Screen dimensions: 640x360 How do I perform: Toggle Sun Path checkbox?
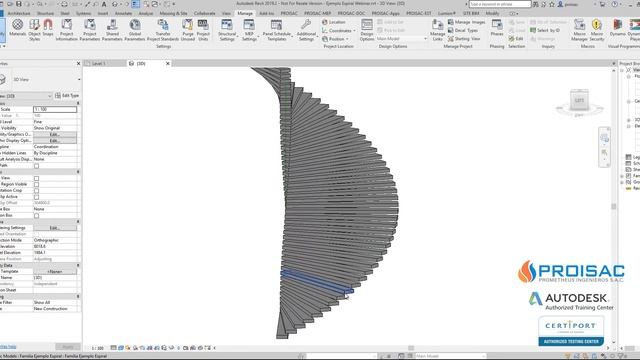coord(36,166)
